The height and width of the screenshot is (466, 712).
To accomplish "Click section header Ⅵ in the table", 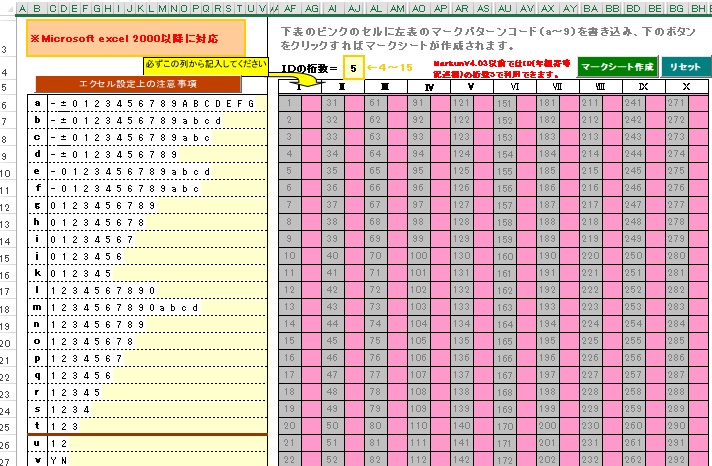I will (x=514, y=86).
